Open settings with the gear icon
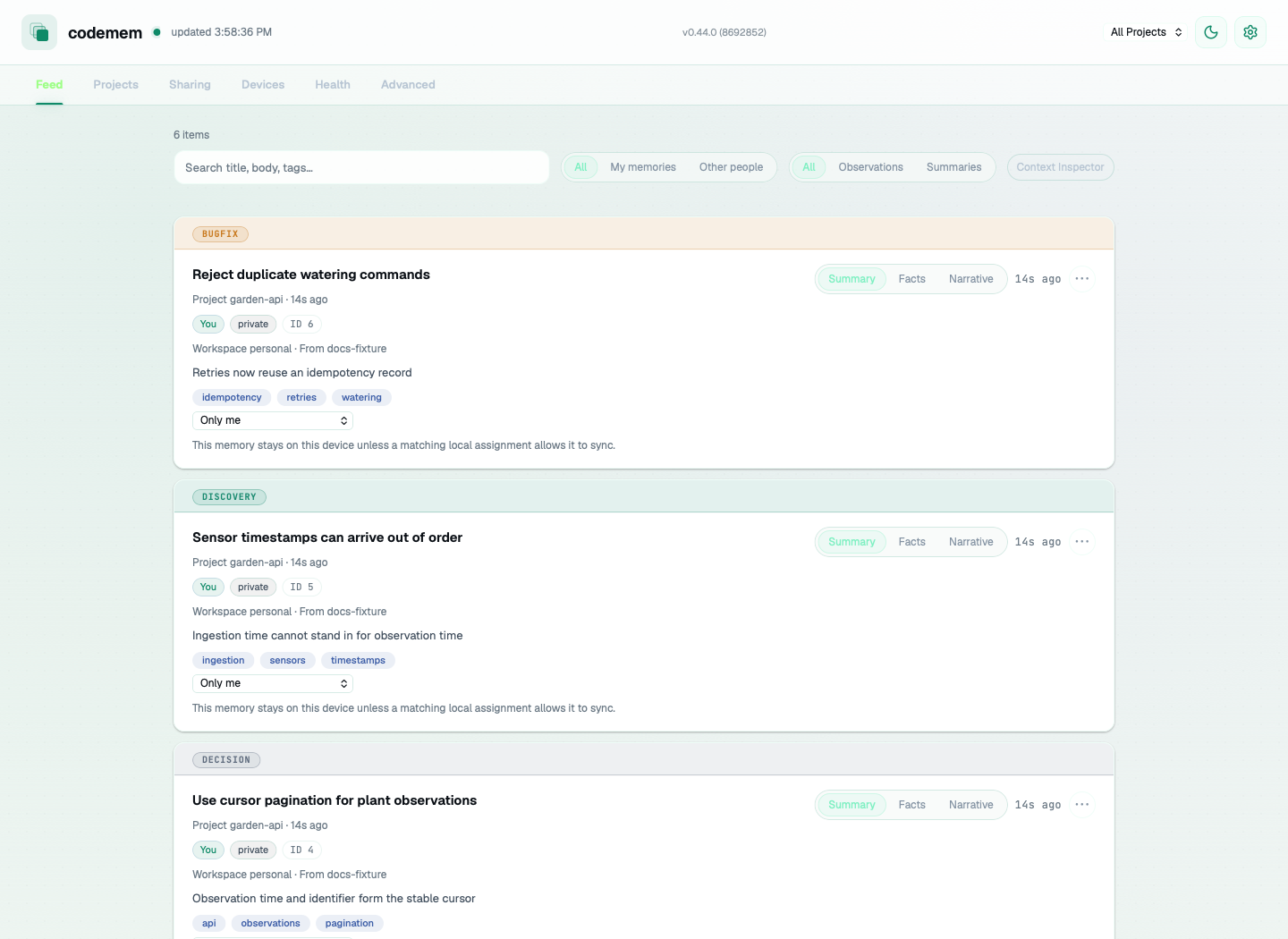Viewport: 1288px width, 939px height. pyautogui.click(x=1250, y=32)
